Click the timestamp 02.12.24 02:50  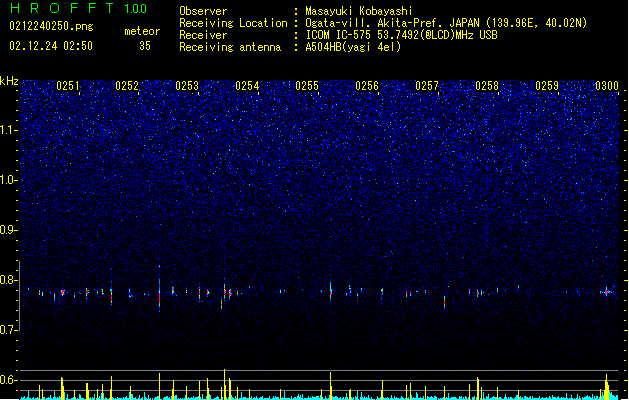pos(51,46)
